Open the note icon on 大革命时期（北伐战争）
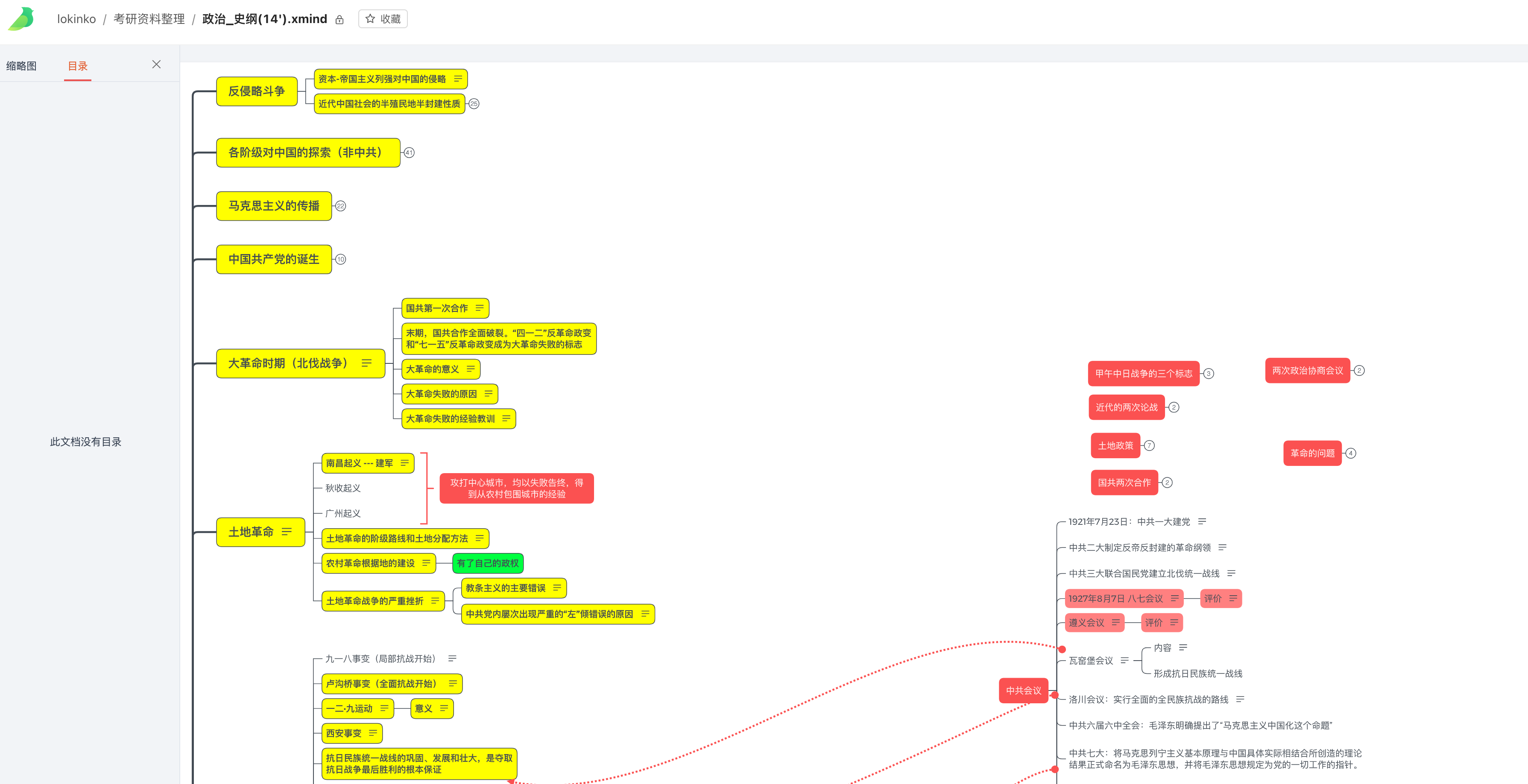This screenshot has width=1528, height=784. click(366, 363)
